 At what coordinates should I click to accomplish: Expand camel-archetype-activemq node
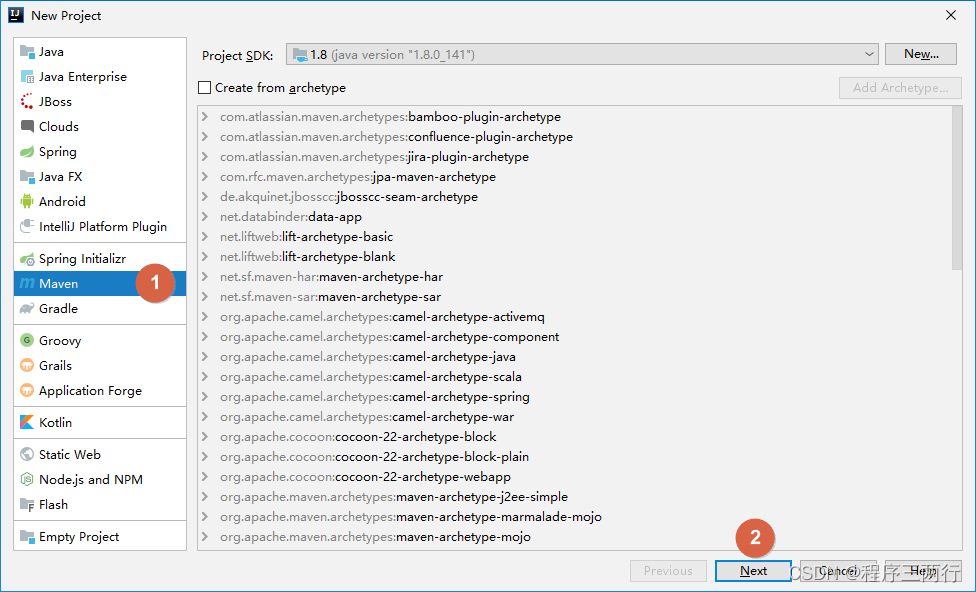tap(205, 317)
